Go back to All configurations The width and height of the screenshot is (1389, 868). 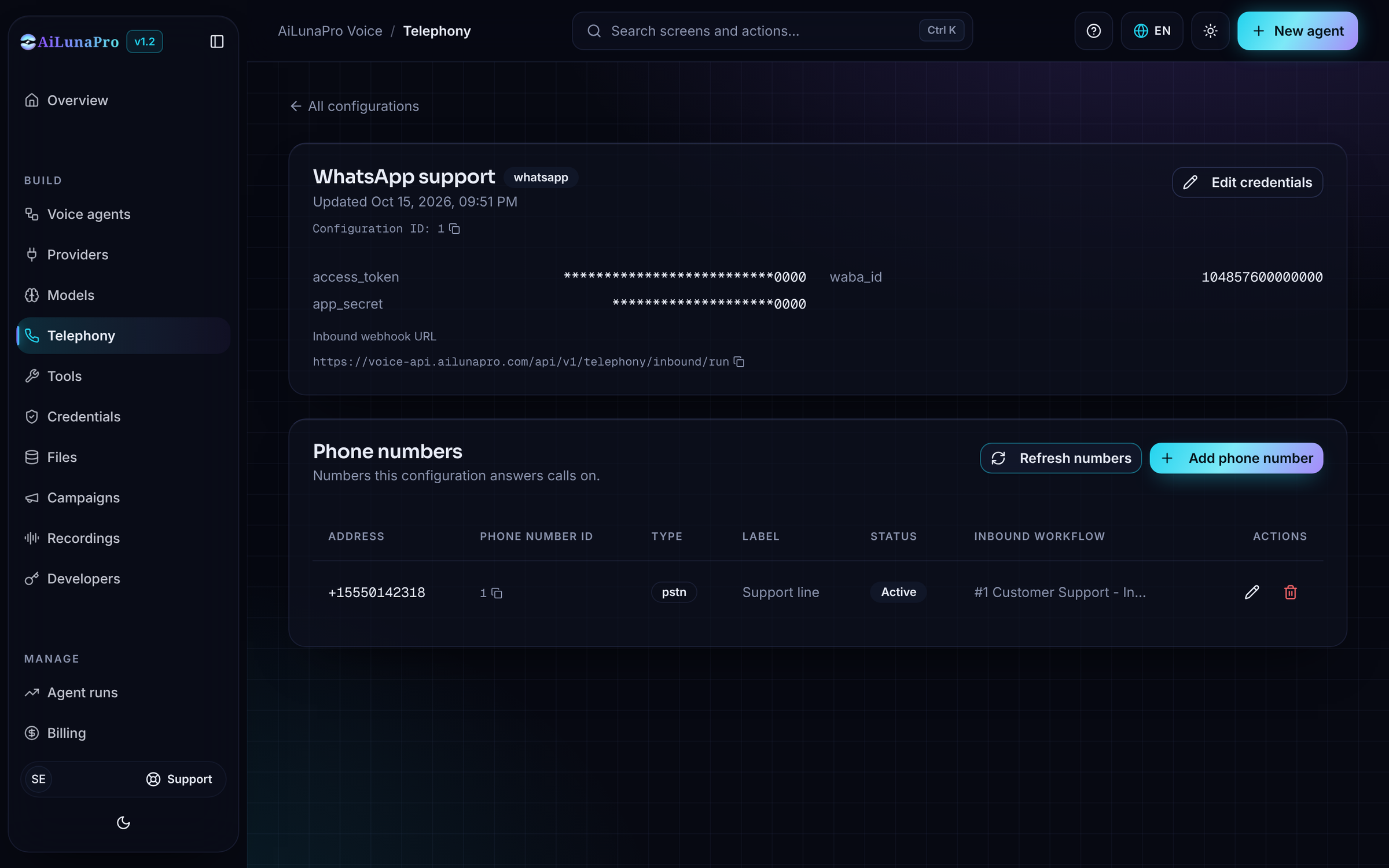tap(354, 106)
